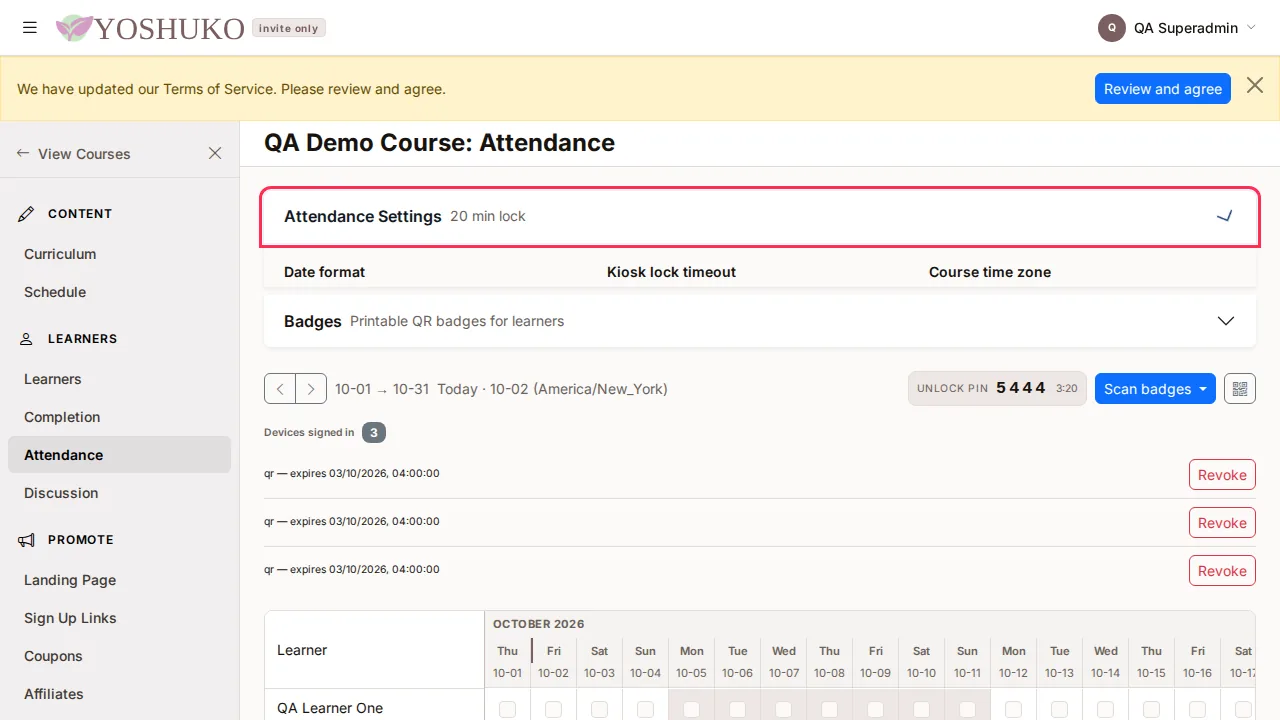This screenshot has height=720, width=1280.
Task: Click the "QA Learner One" name
Action: pos(330,708)
